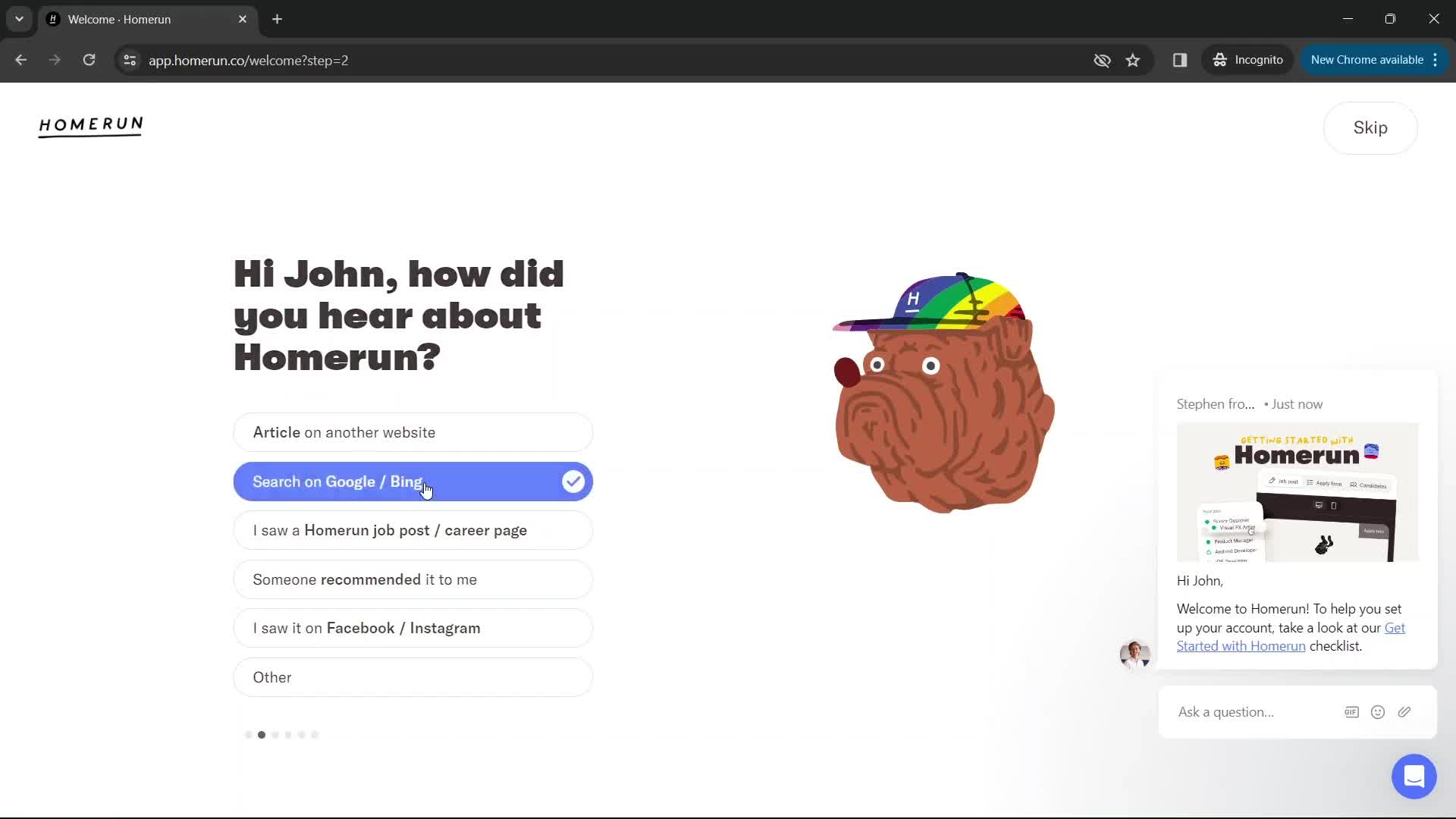Choose Someone recommended it to me
This screenshot has height=819, width=1456.
(413, 579)
